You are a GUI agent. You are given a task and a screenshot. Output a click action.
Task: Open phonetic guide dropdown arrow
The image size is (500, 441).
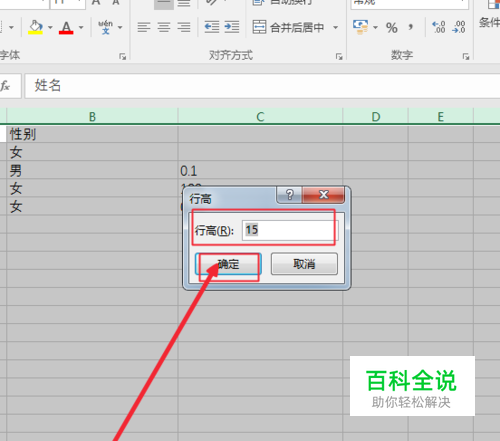(120, 27)
